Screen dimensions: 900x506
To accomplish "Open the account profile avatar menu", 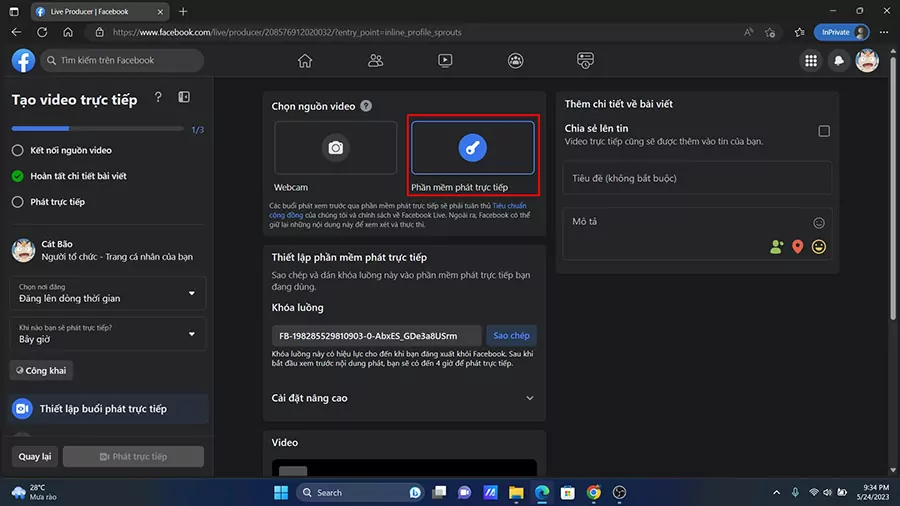I will 867,60.
